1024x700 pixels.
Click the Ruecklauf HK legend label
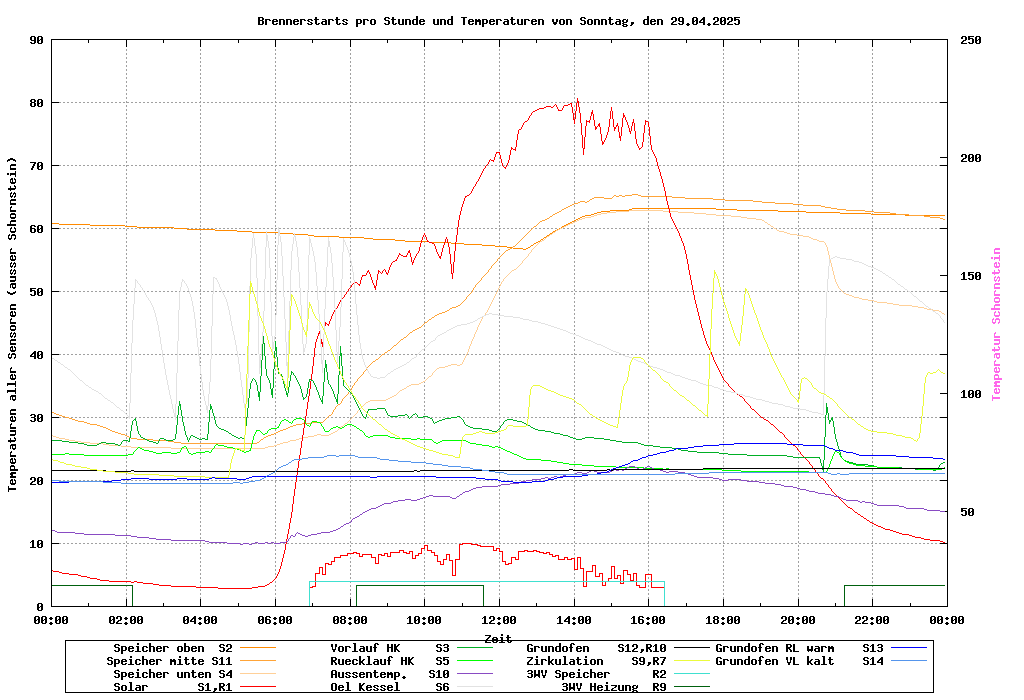(x=372, y=661)
